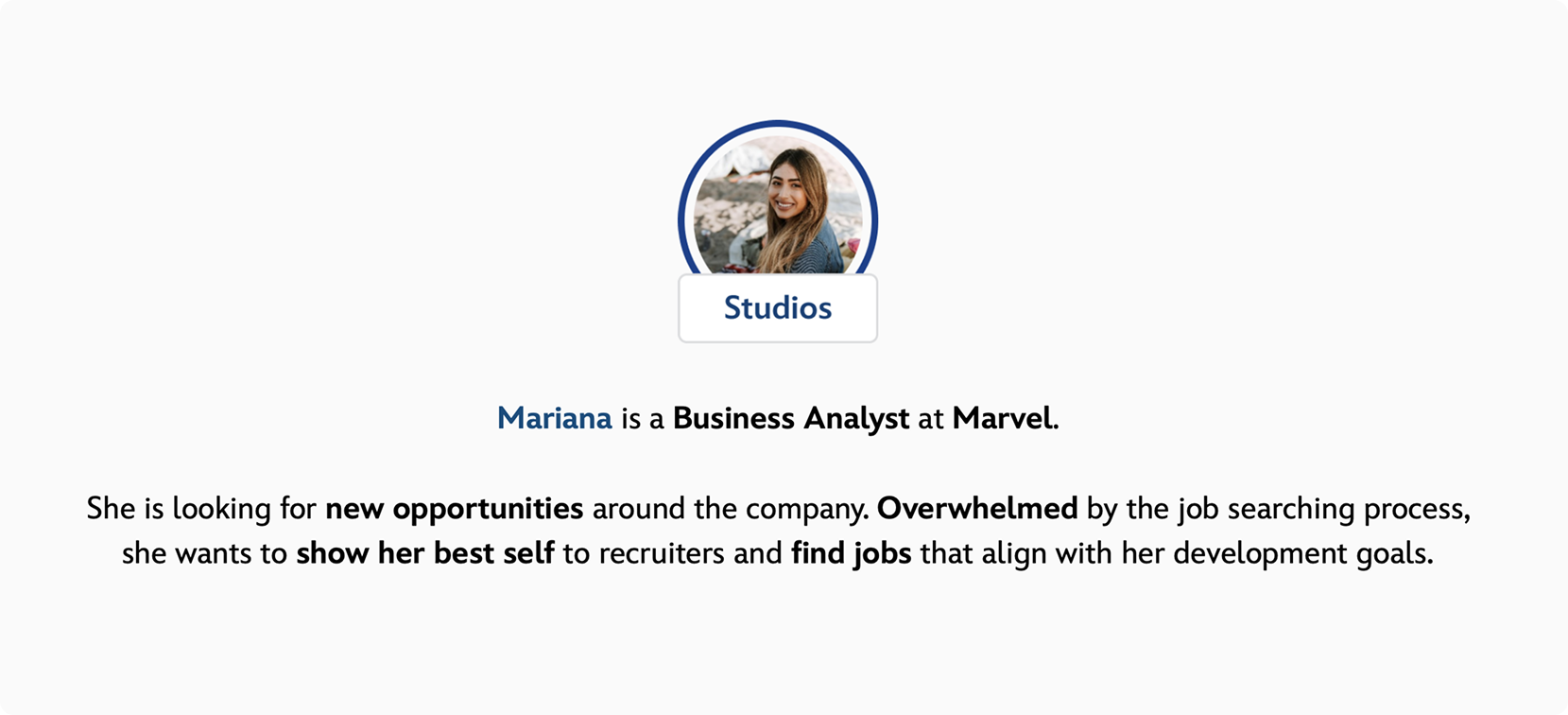
Task: Open the blue Mariana name link
Action: click(x=555, y=418)
